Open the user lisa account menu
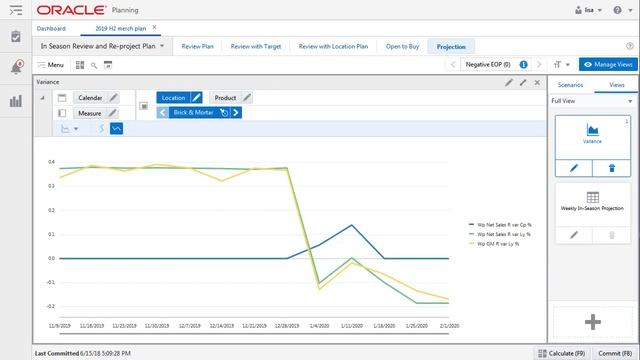The height and width of the screenshot is (360, 640). tap(588, 10)
